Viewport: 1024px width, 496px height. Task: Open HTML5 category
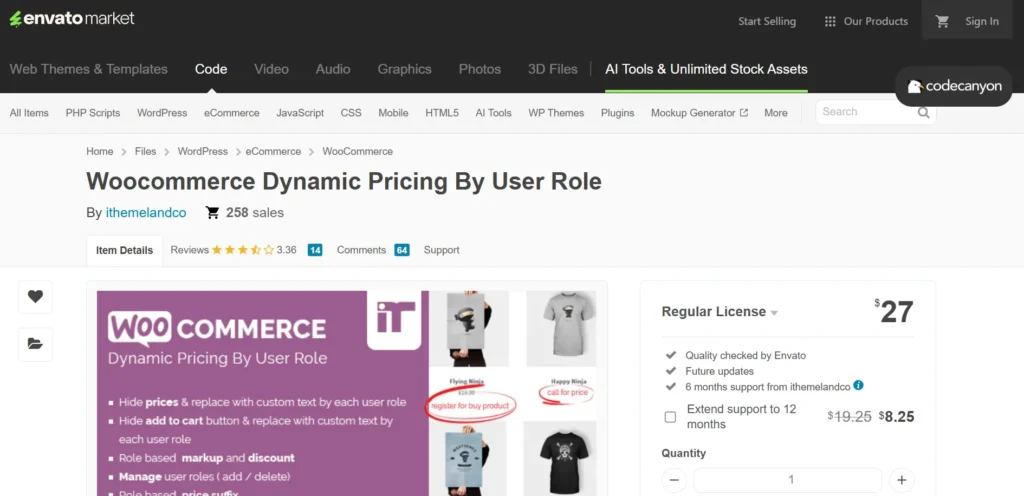442,113
